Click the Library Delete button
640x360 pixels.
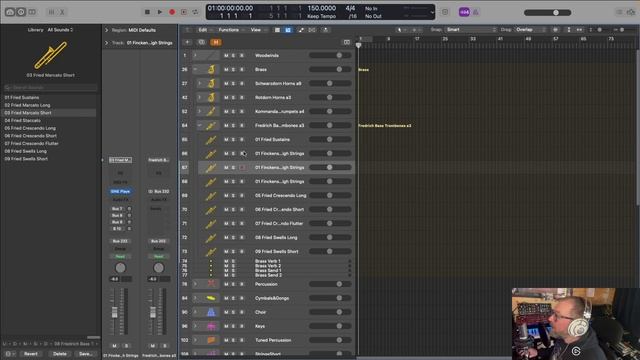click(60, 354)
